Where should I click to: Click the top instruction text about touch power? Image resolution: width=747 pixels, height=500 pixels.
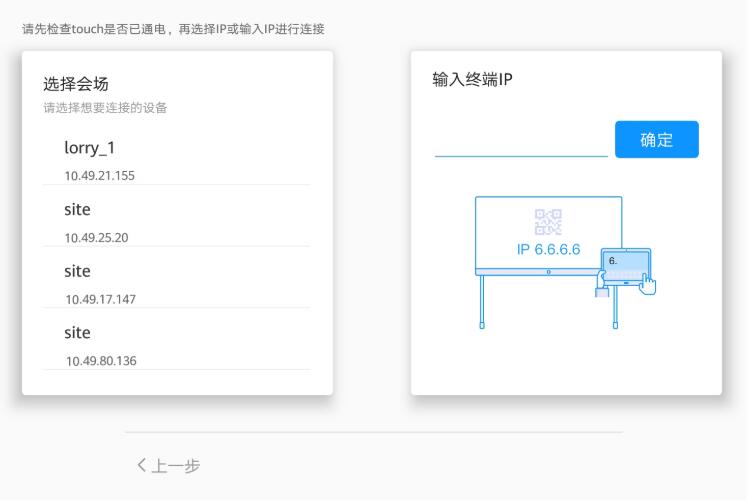point(173,29)
